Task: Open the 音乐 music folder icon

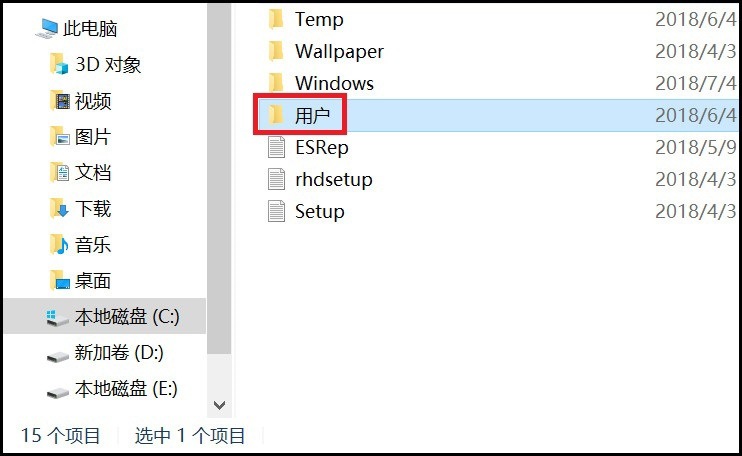Action: [x=60, y=244]
